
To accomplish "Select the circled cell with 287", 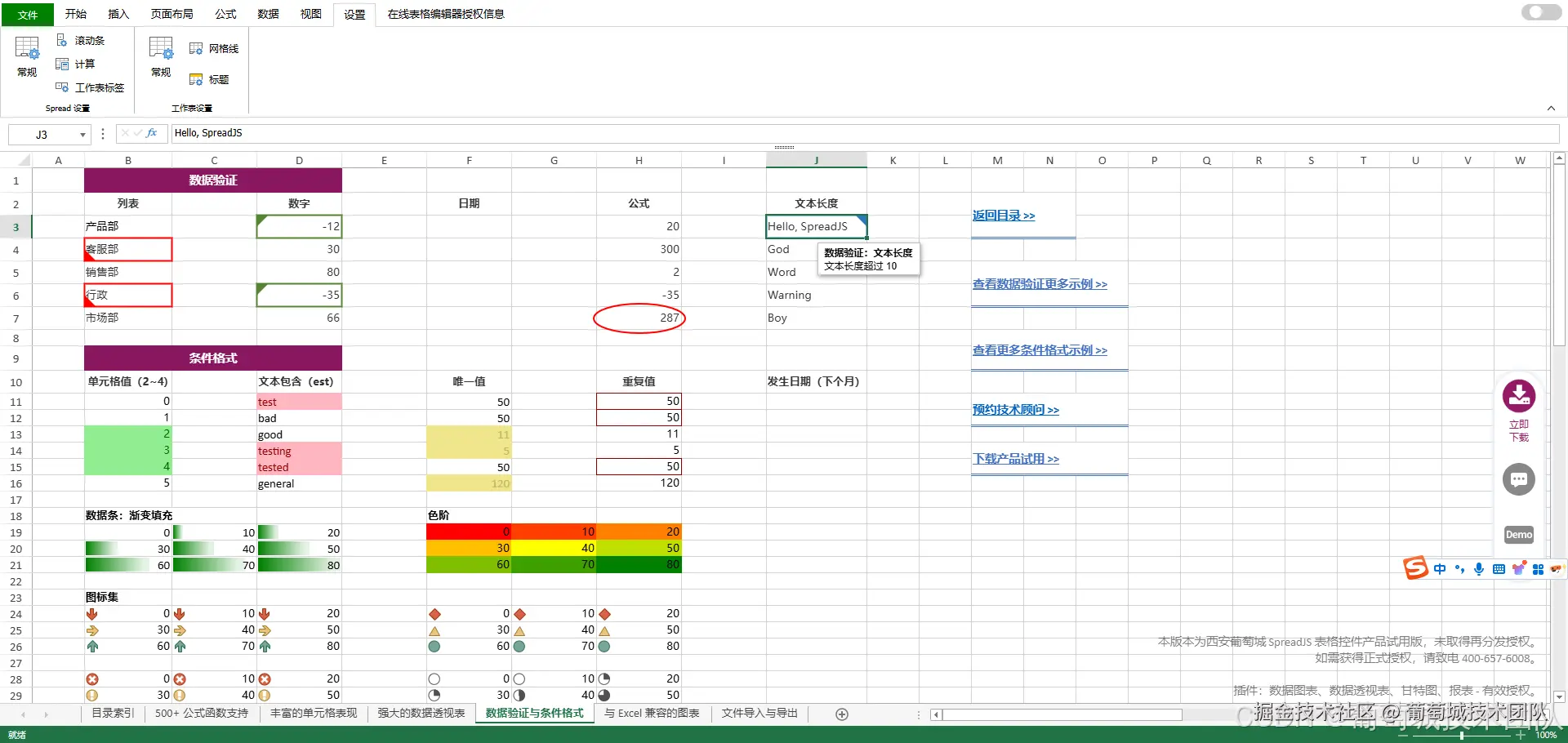I will [x=639, y=318].
